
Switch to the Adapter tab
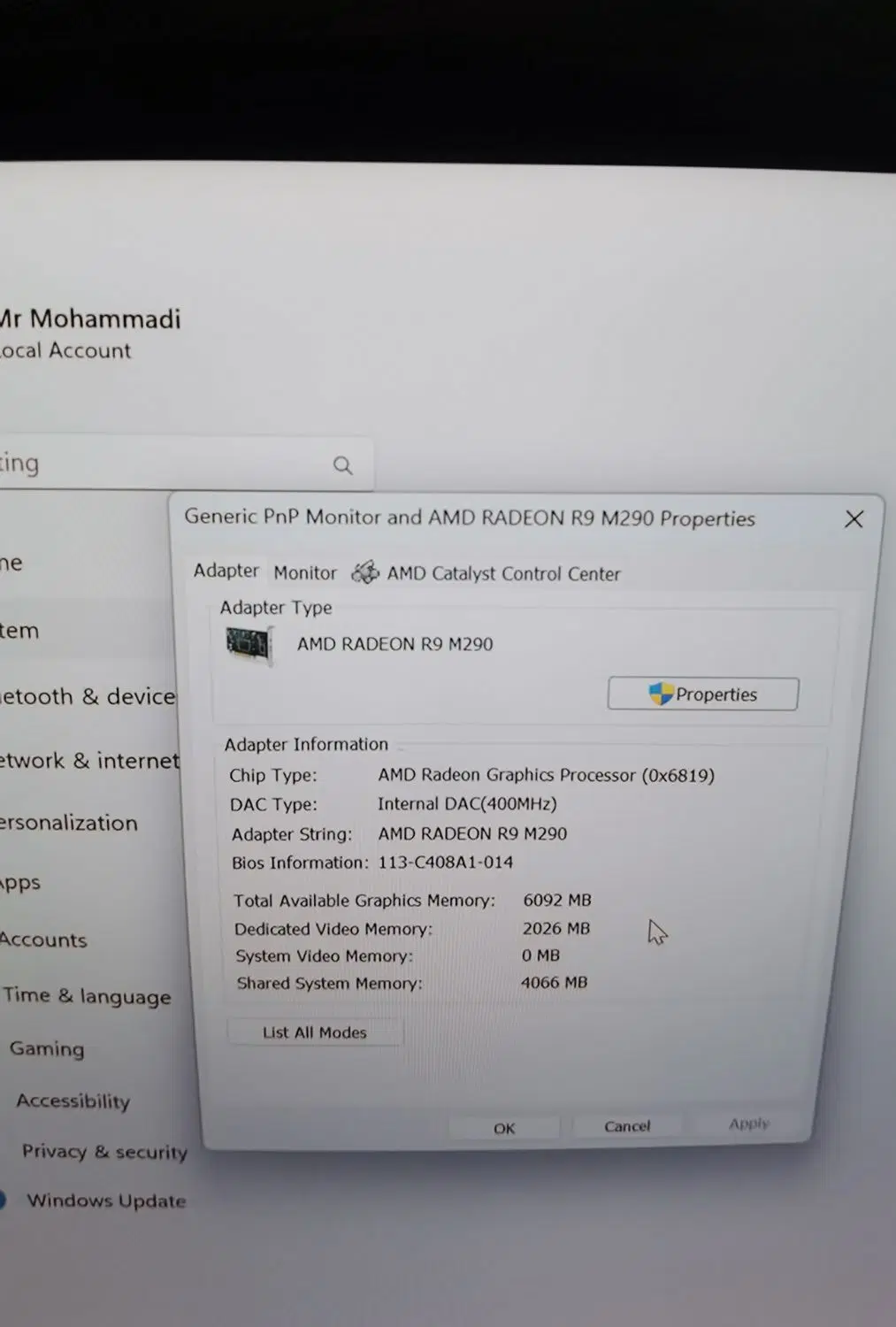click(226, 571)
